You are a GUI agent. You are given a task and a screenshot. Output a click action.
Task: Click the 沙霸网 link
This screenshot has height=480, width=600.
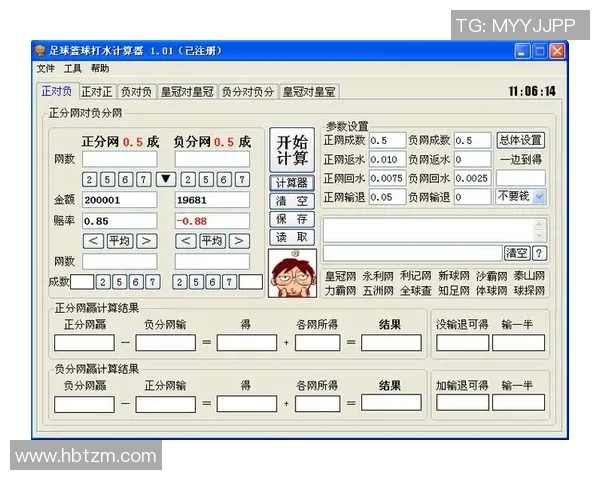(x=491, y=276)
